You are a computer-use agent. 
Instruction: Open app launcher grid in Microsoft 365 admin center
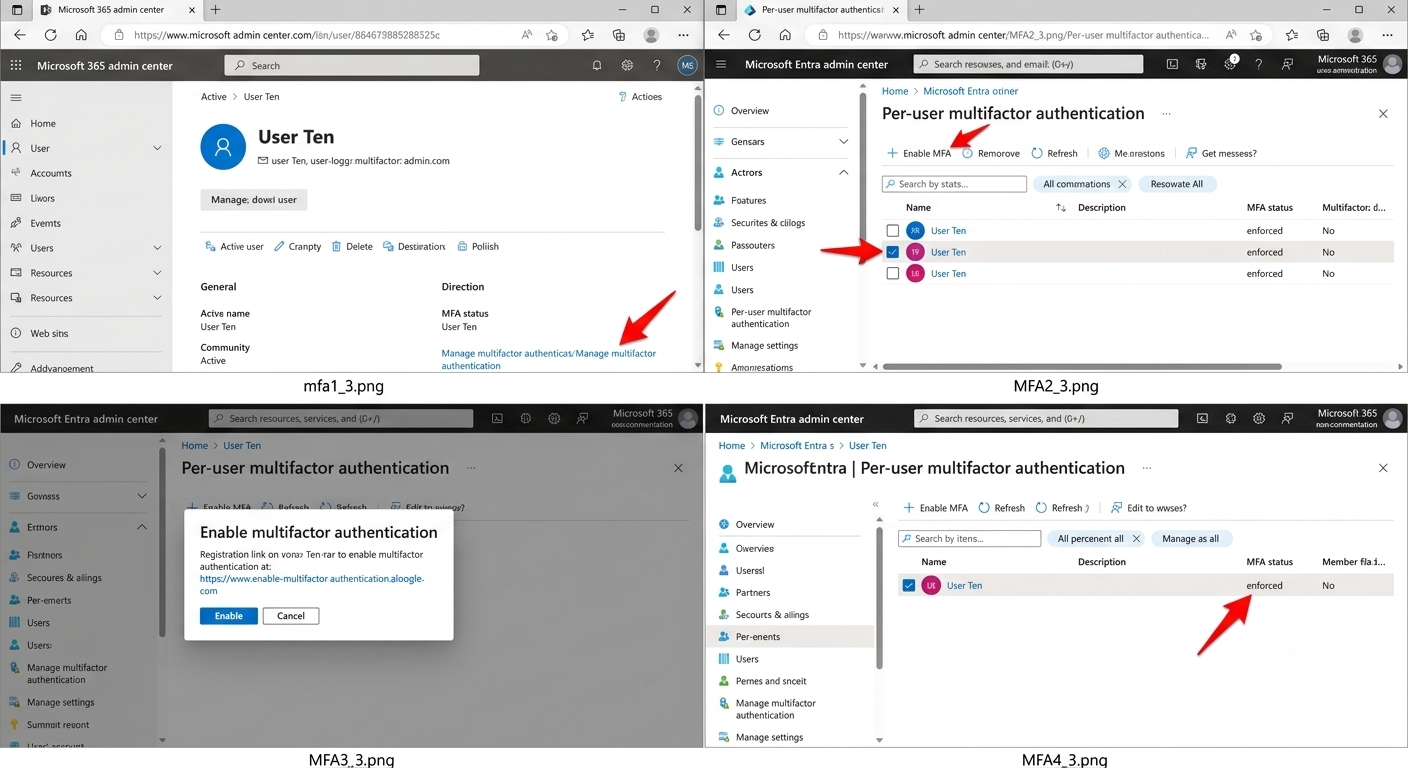[15, 65]
